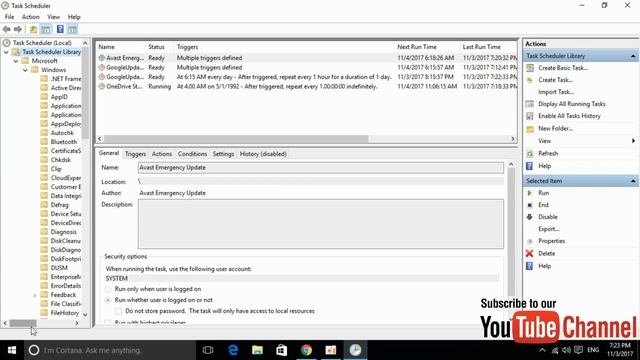Image resolution: width=640 pixels, height=360 pixels.
Task: Select 'Run only when user is logged on'
Action: (x=108, y=289)
